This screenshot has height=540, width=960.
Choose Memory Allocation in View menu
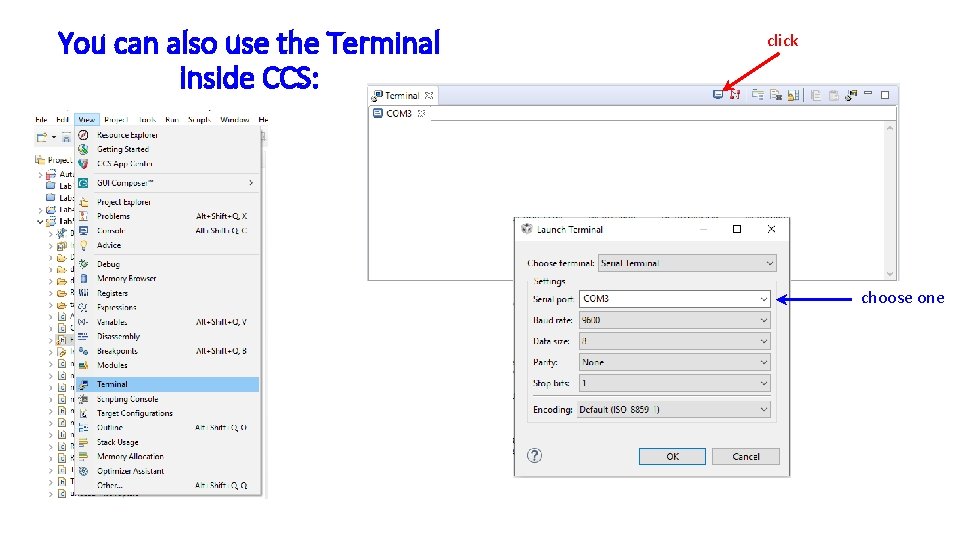coord(168,456)
